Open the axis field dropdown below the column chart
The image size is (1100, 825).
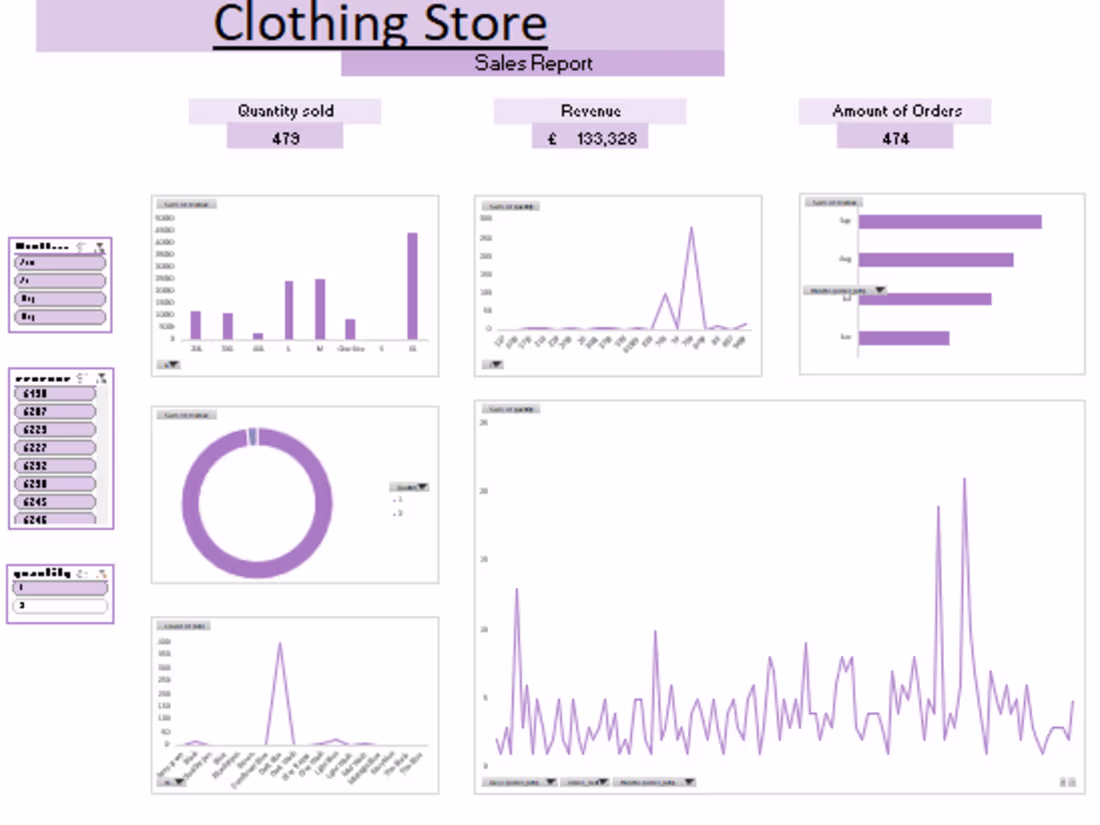(170, 365)
